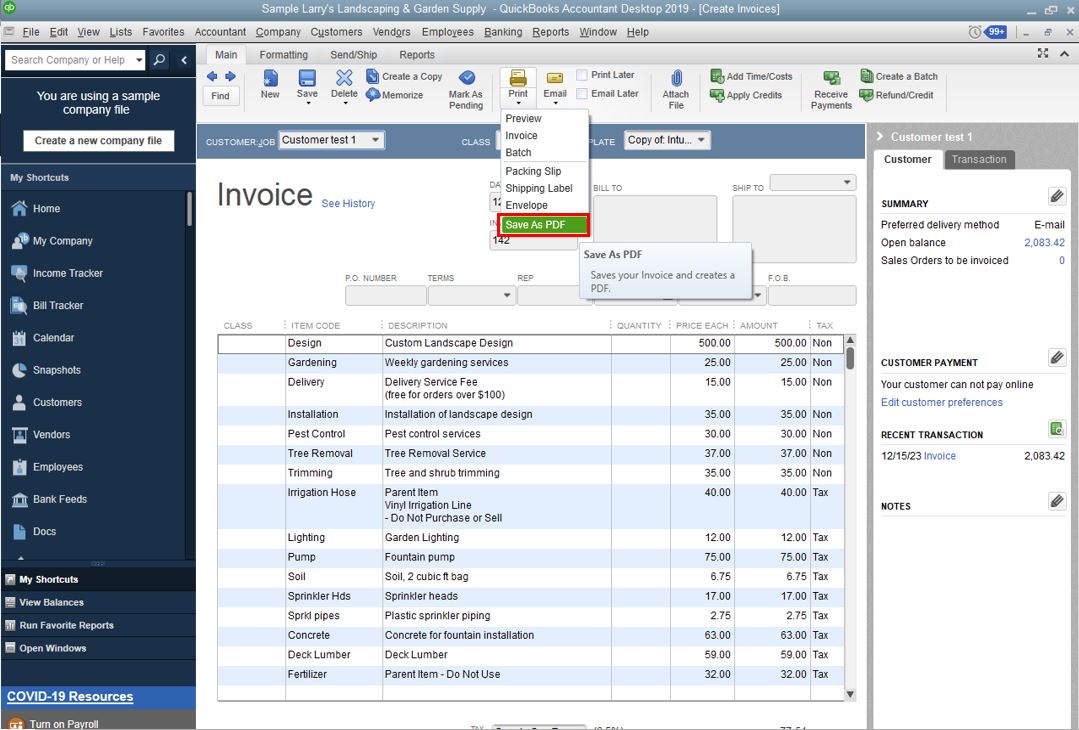
Task: Click the Add Time/Costs icon
Action: [x=717, y=77]
